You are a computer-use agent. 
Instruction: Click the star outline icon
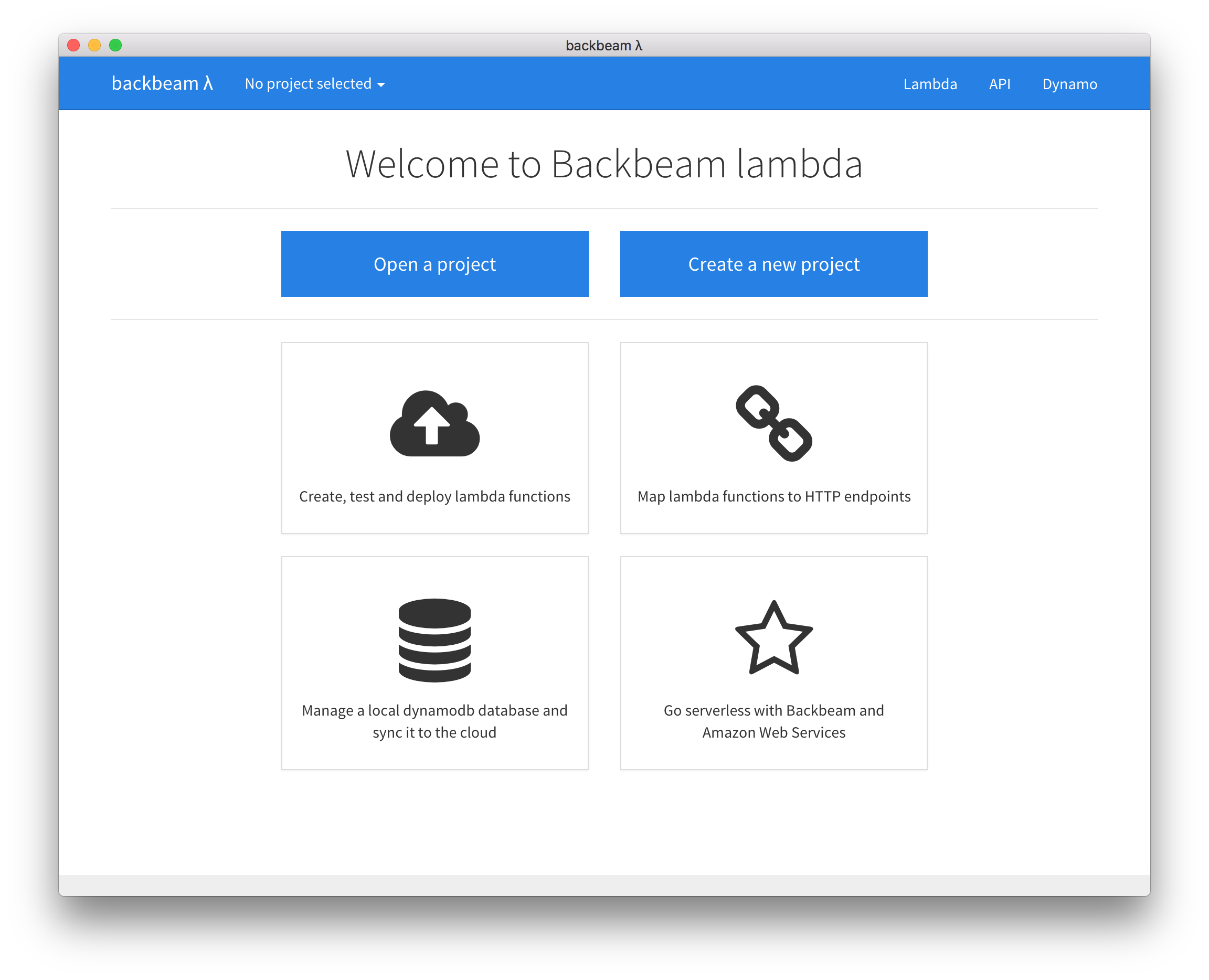click(773, 638)
